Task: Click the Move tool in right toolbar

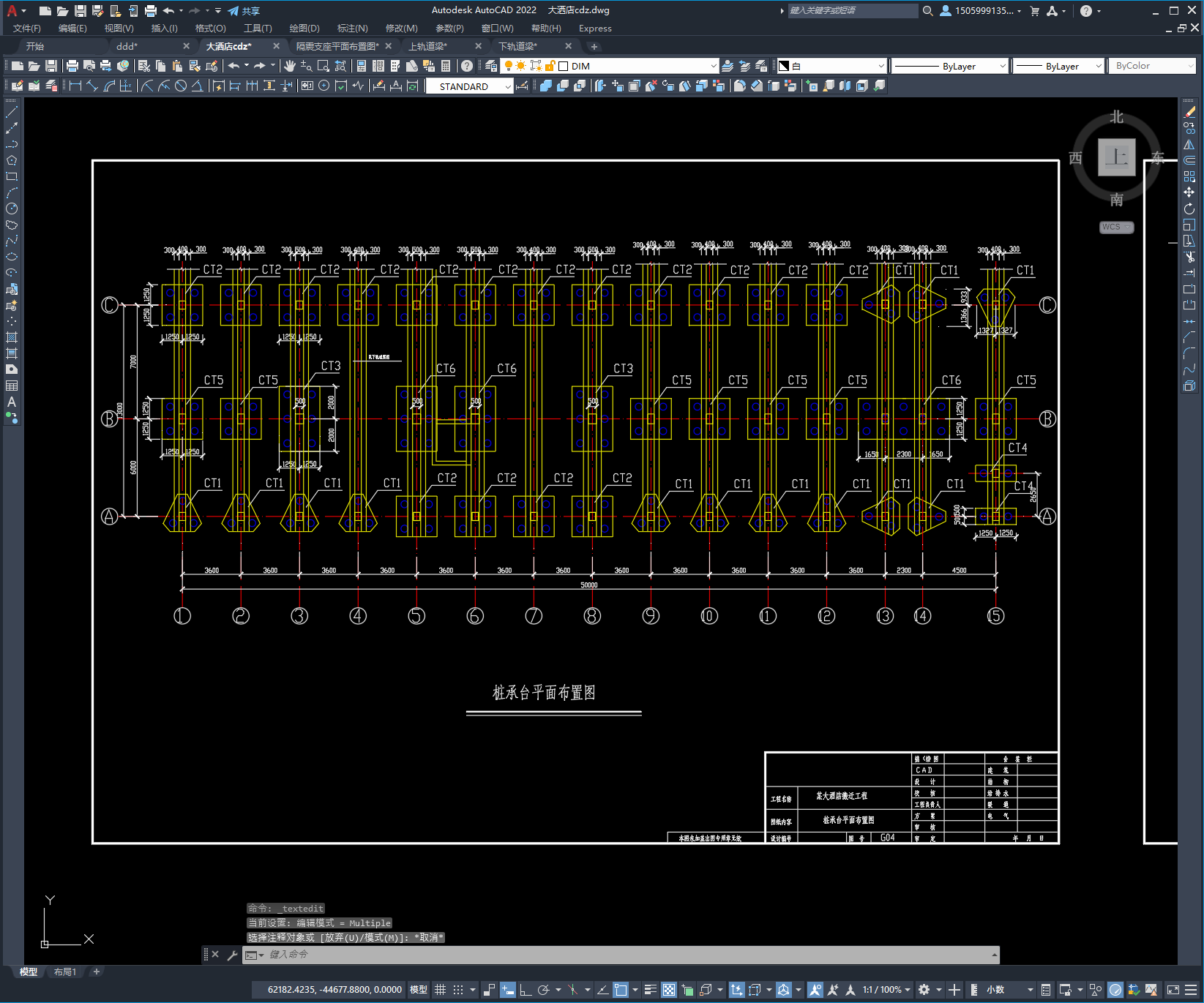Action: [x=1189, y=192]
